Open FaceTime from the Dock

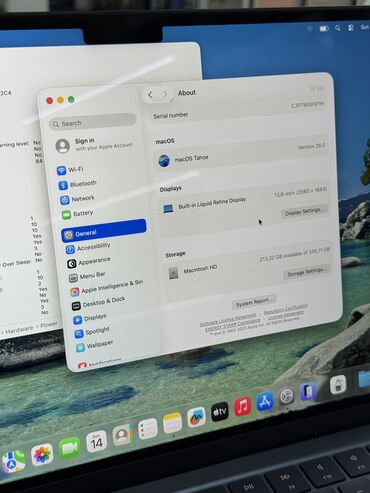(x=70, y=448)
